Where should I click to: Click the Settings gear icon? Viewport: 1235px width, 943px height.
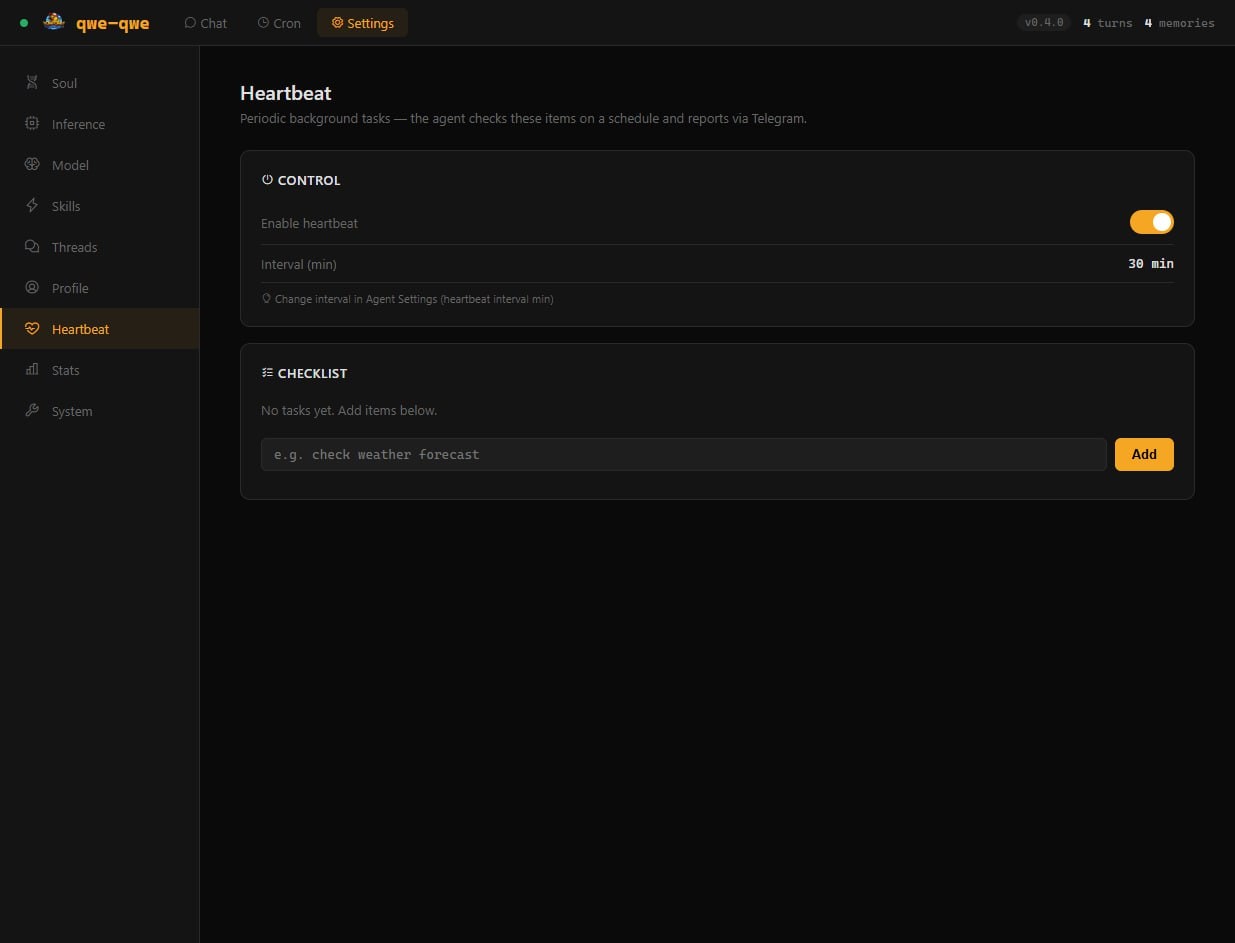point(337,23)
